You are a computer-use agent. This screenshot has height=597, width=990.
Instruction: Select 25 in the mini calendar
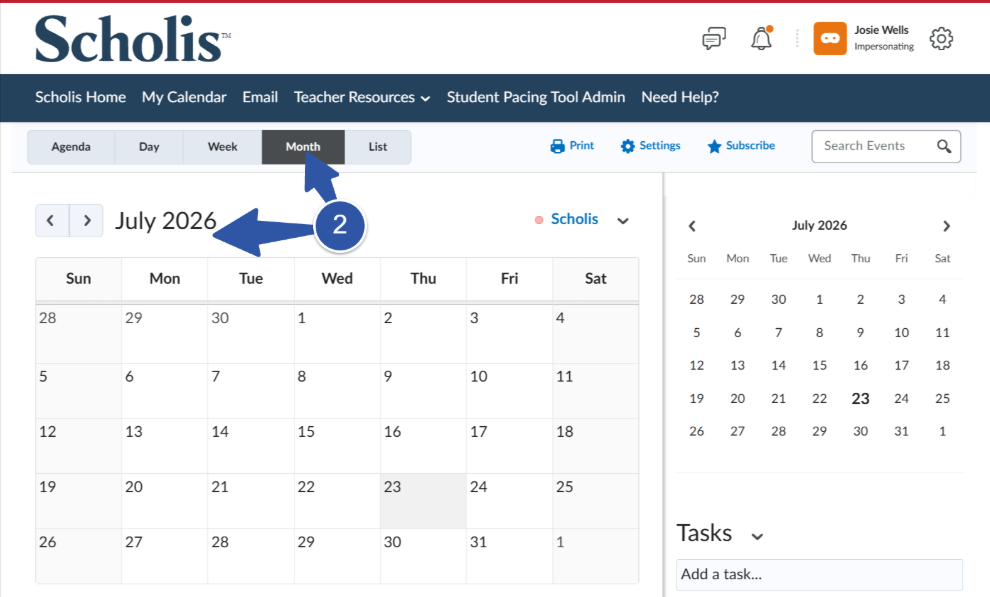[x=943, y=399]
